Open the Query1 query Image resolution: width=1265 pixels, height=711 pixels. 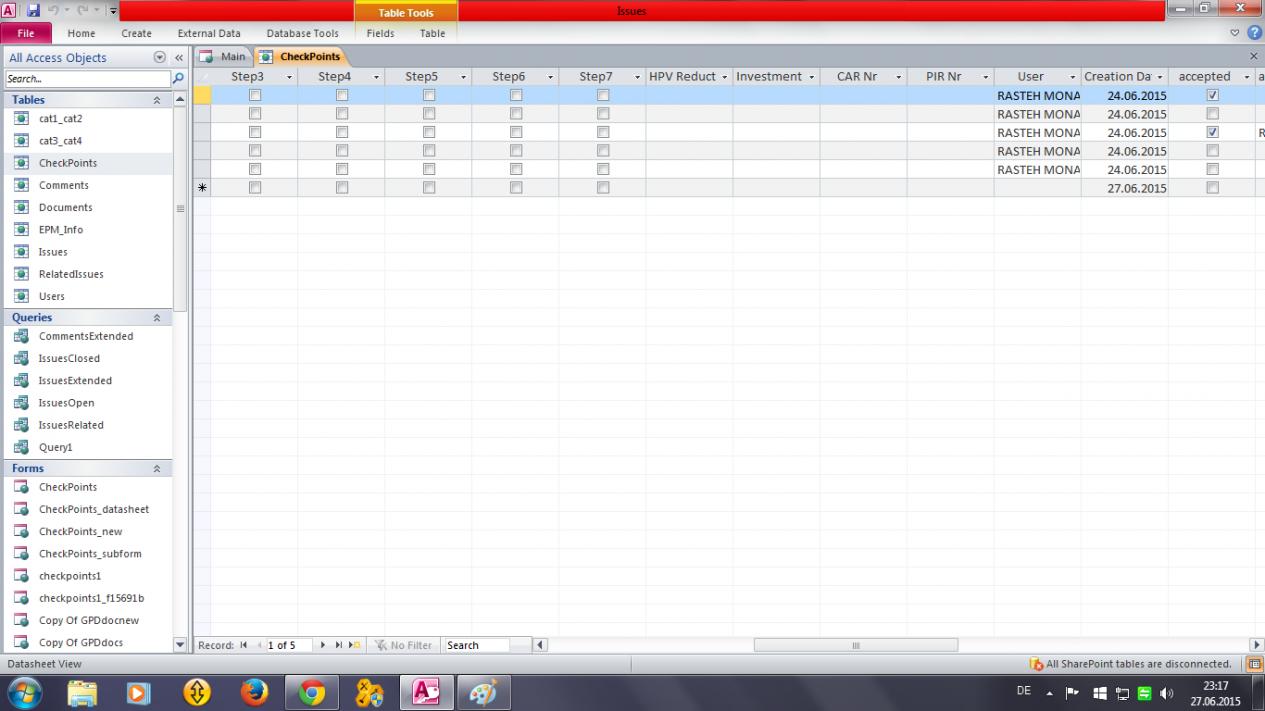[55, 447]
